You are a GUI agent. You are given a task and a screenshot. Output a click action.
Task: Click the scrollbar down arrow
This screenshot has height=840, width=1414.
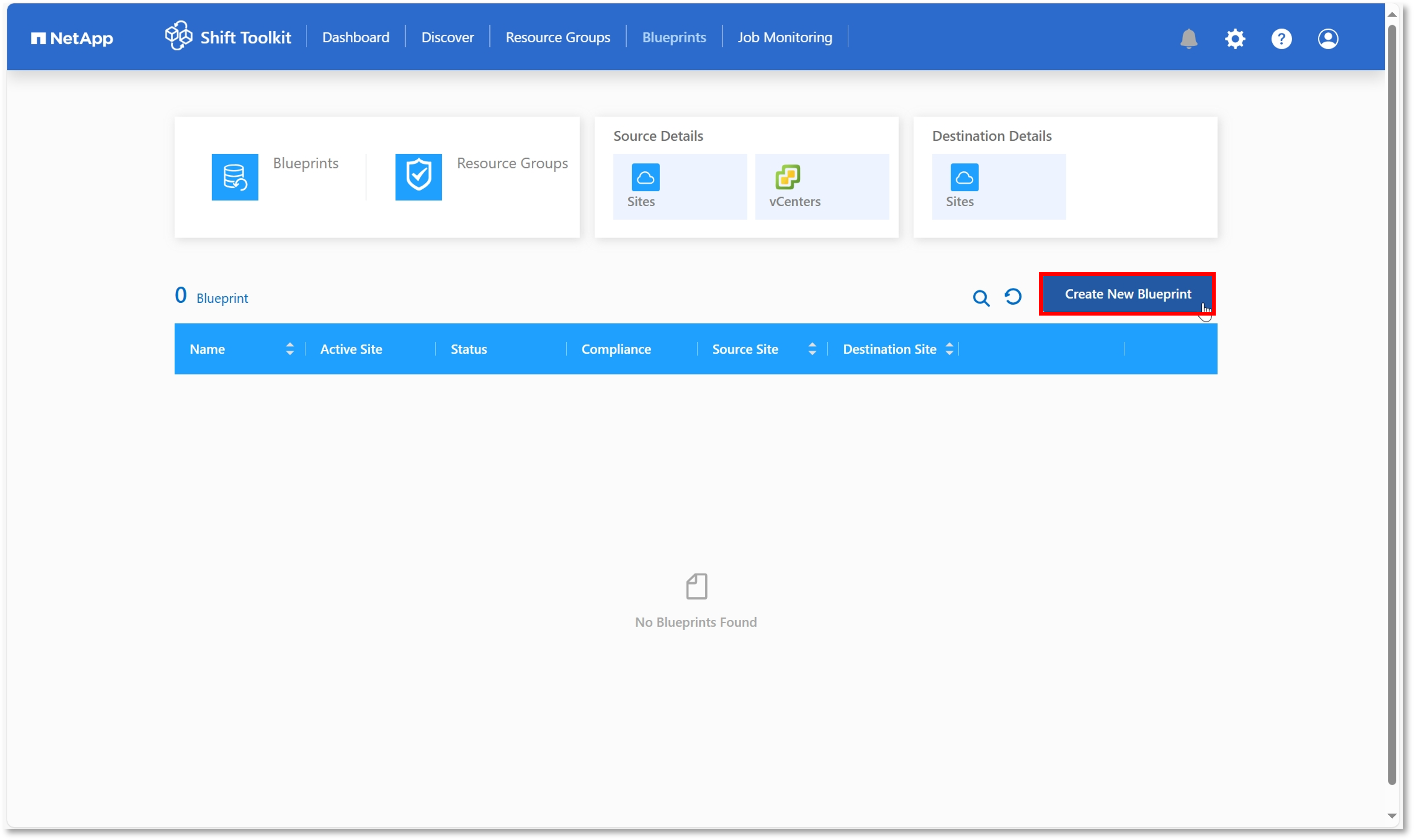[1392, 815]
